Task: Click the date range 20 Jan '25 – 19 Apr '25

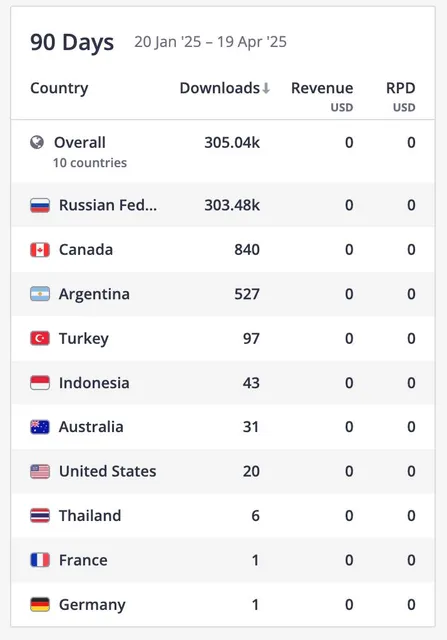Action: pyautogui.click(x=211, y=42)
